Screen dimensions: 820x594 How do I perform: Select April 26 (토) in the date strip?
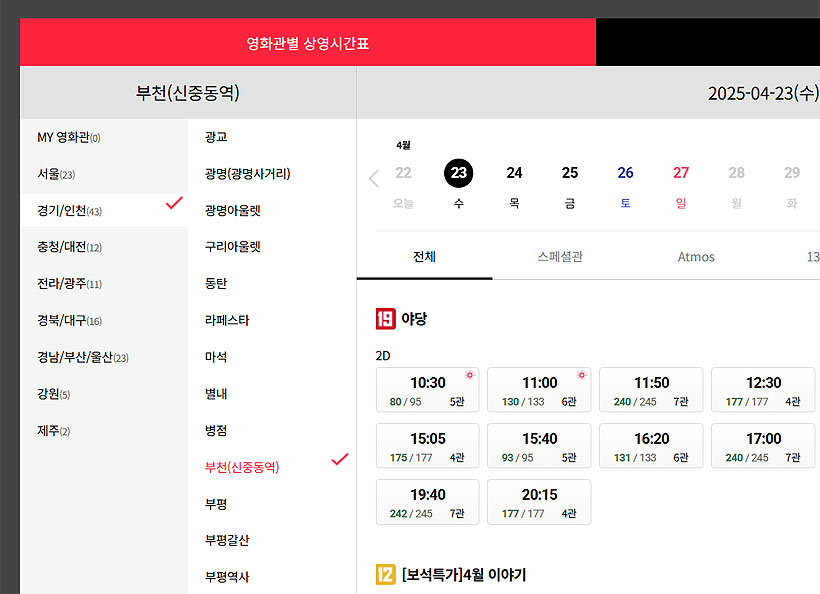625,173
